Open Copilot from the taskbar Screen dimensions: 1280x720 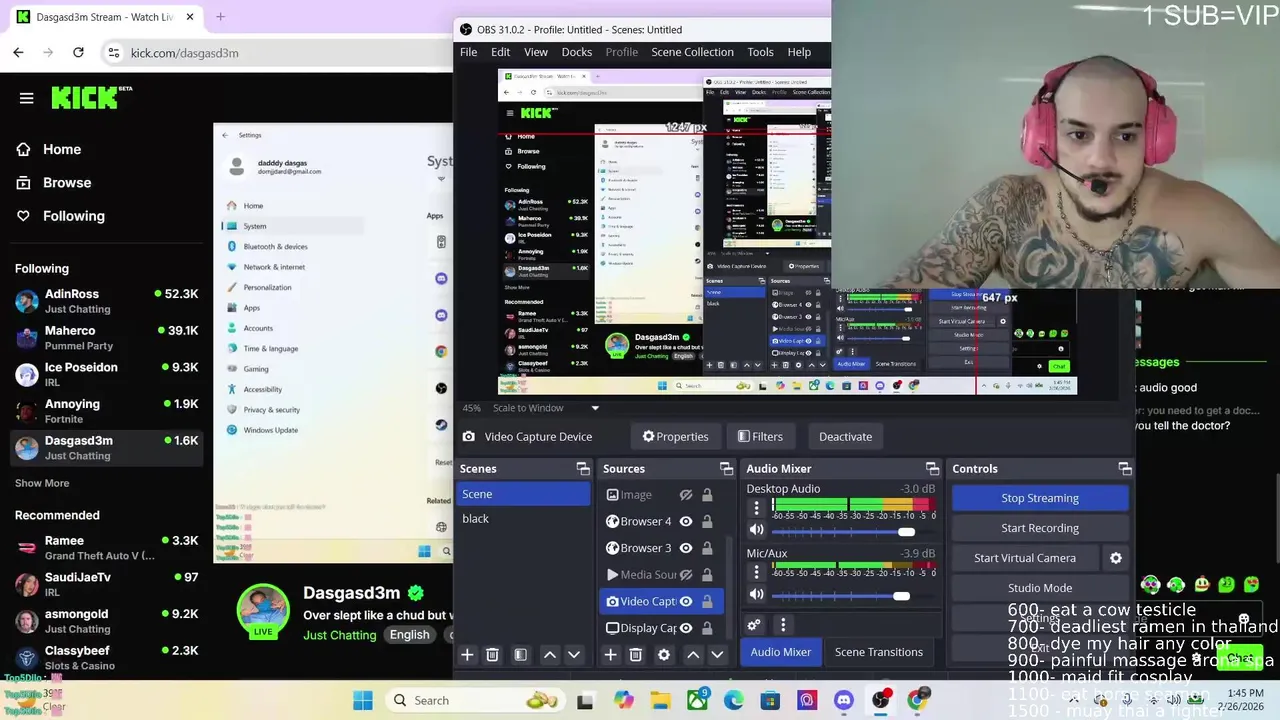pyautogui.click(x=624, y=700)
